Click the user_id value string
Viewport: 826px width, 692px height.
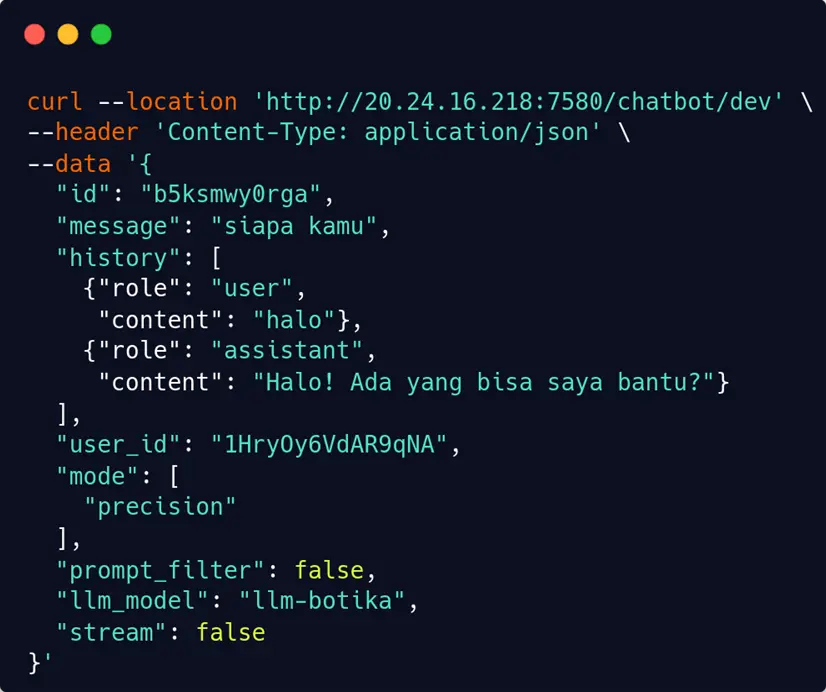pos(330,444)
